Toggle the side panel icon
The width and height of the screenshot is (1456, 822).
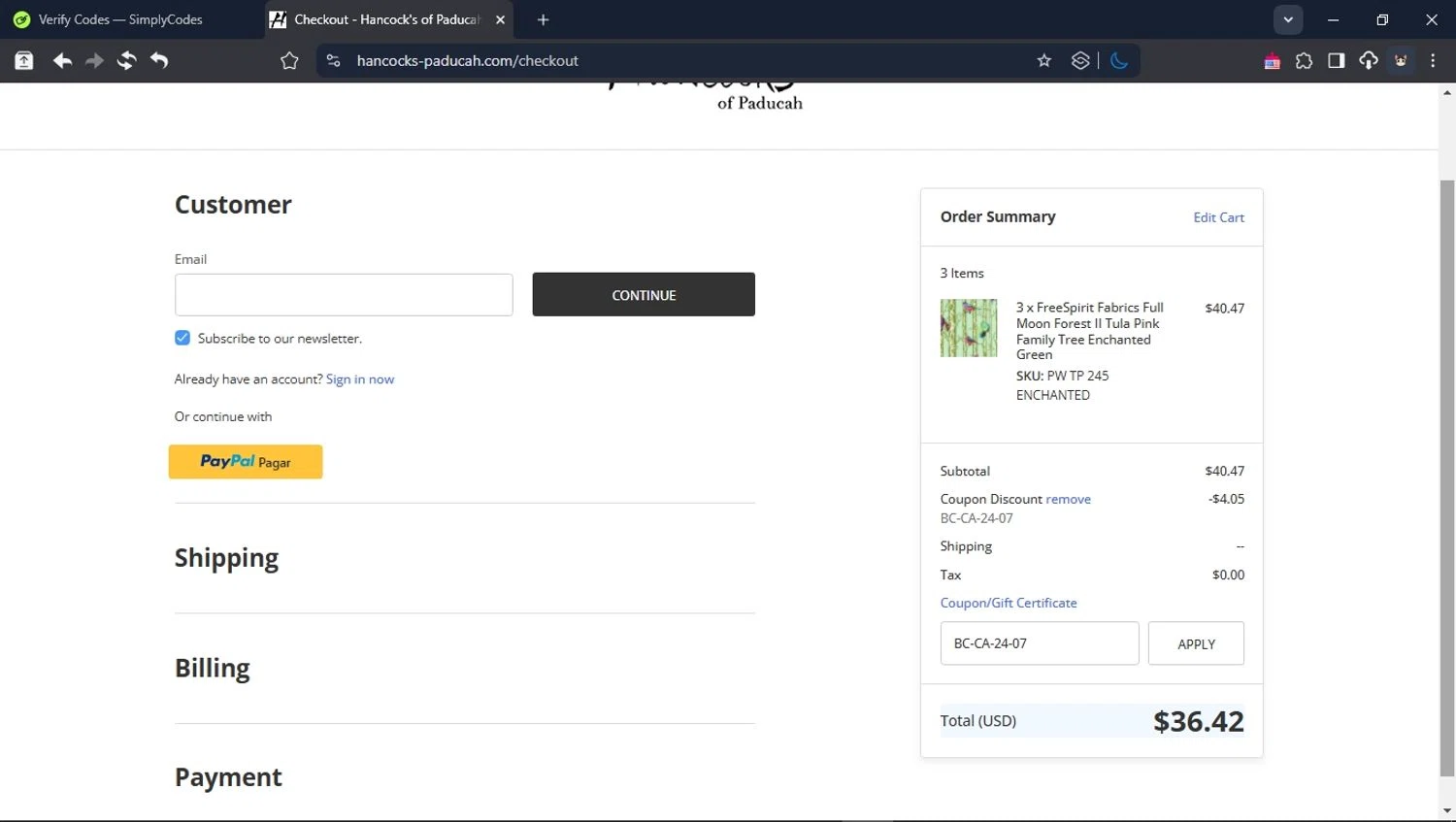click(1337, 61)
